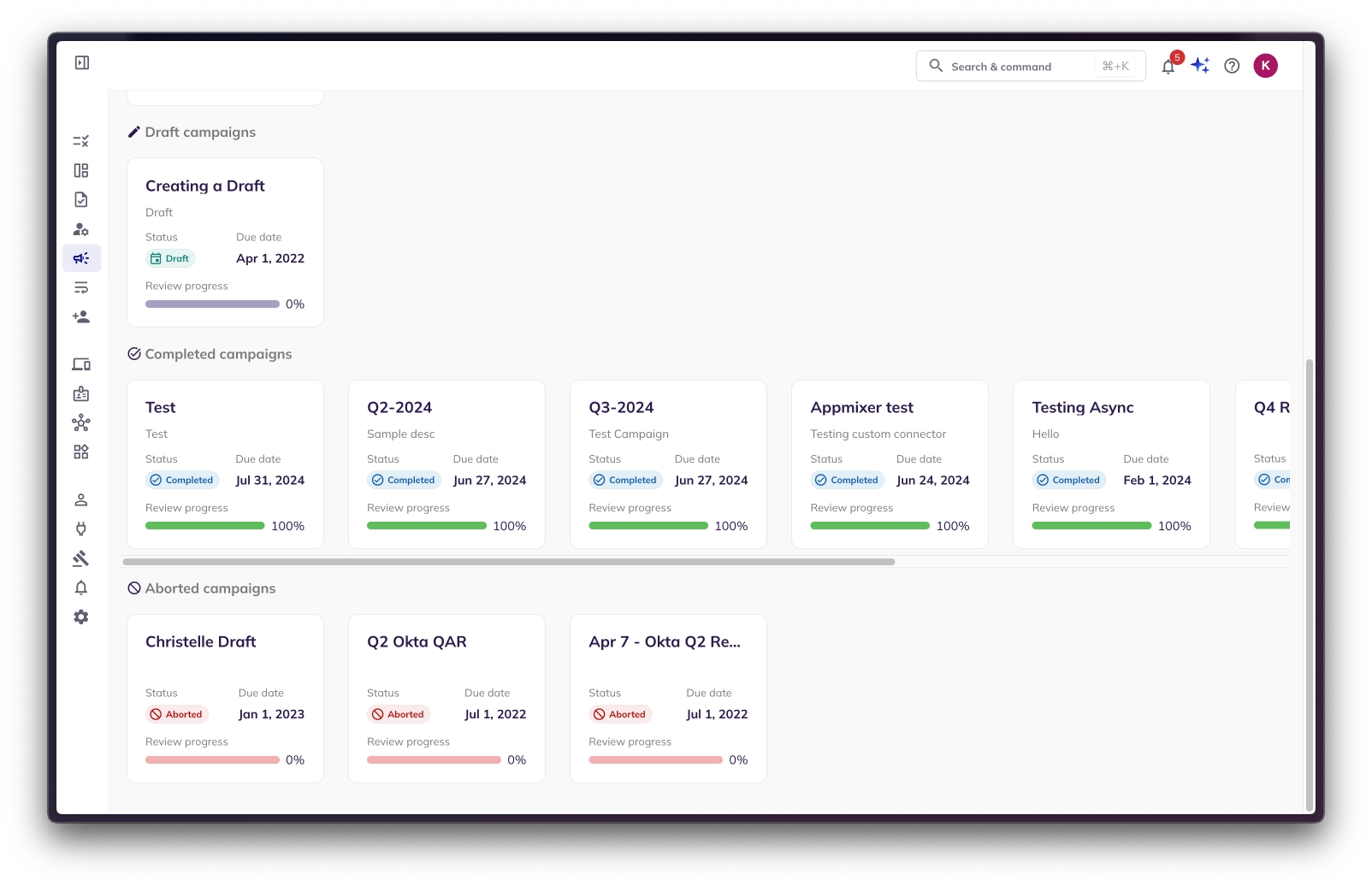
Task: Open the notifications bell with badge
Action: tap(1168, 66)
